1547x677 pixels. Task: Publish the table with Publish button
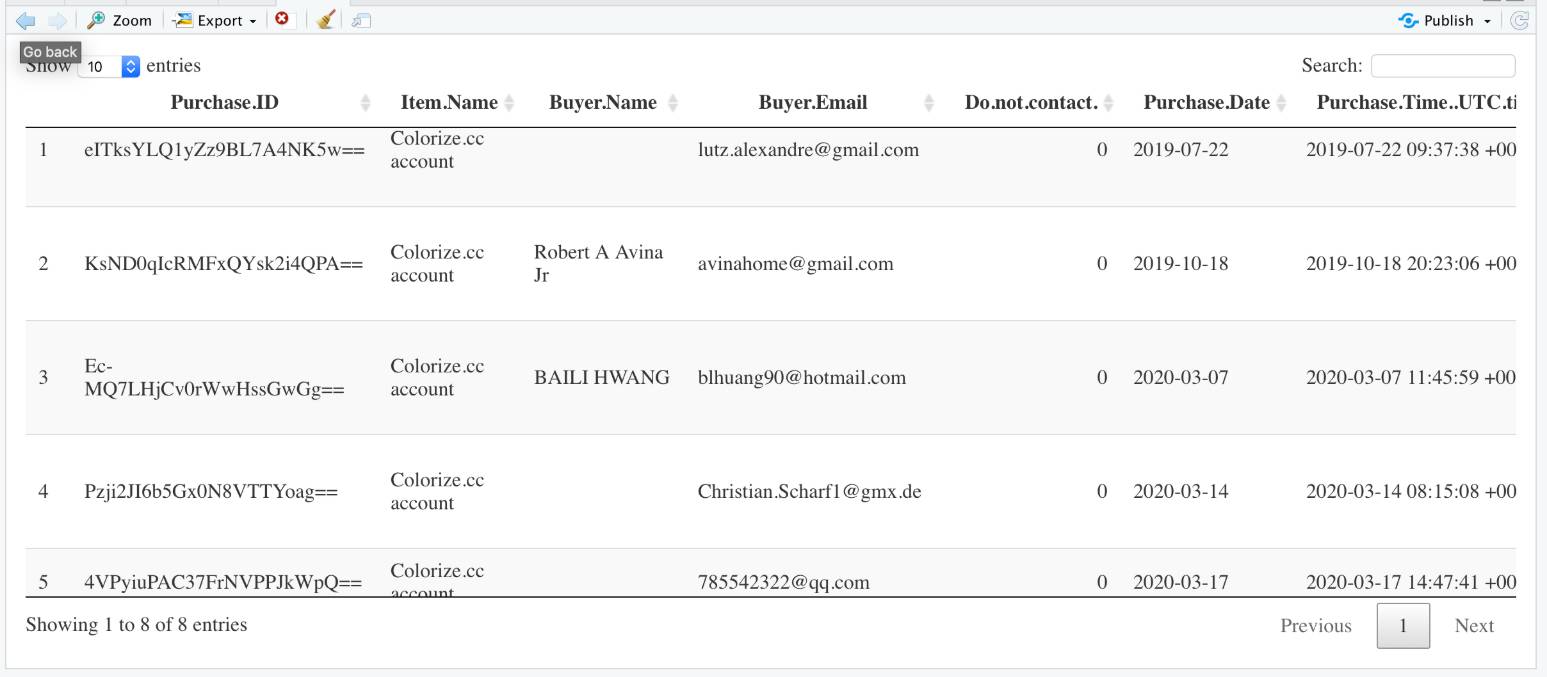[x=1436, y=20]
